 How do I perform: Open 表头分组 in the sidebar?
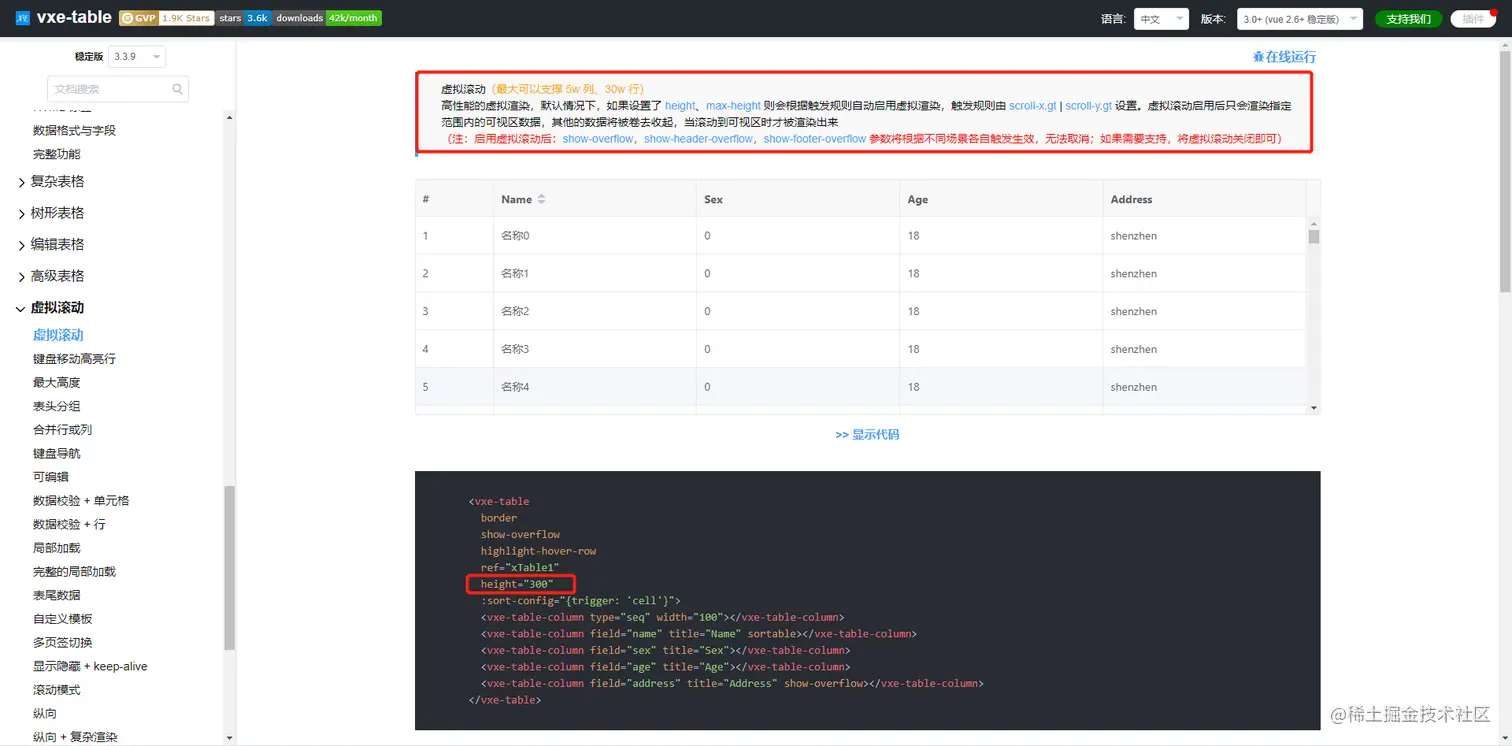(56, 406)
